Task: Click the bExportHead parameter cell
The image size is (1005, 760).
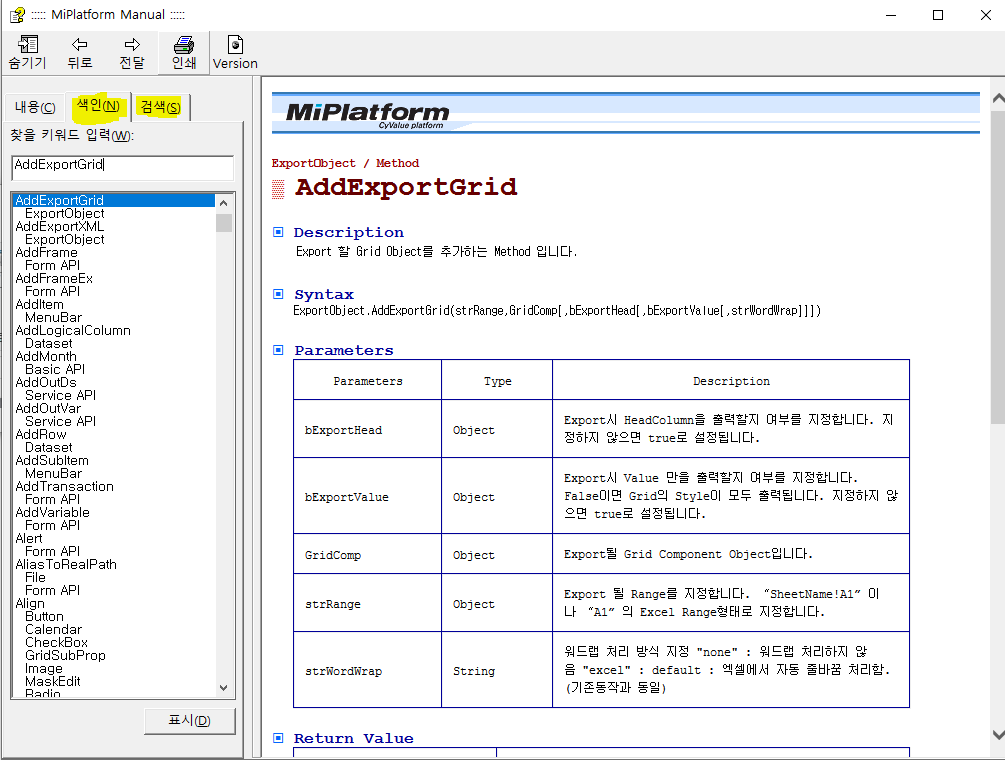Action: [x=367, y=429]
